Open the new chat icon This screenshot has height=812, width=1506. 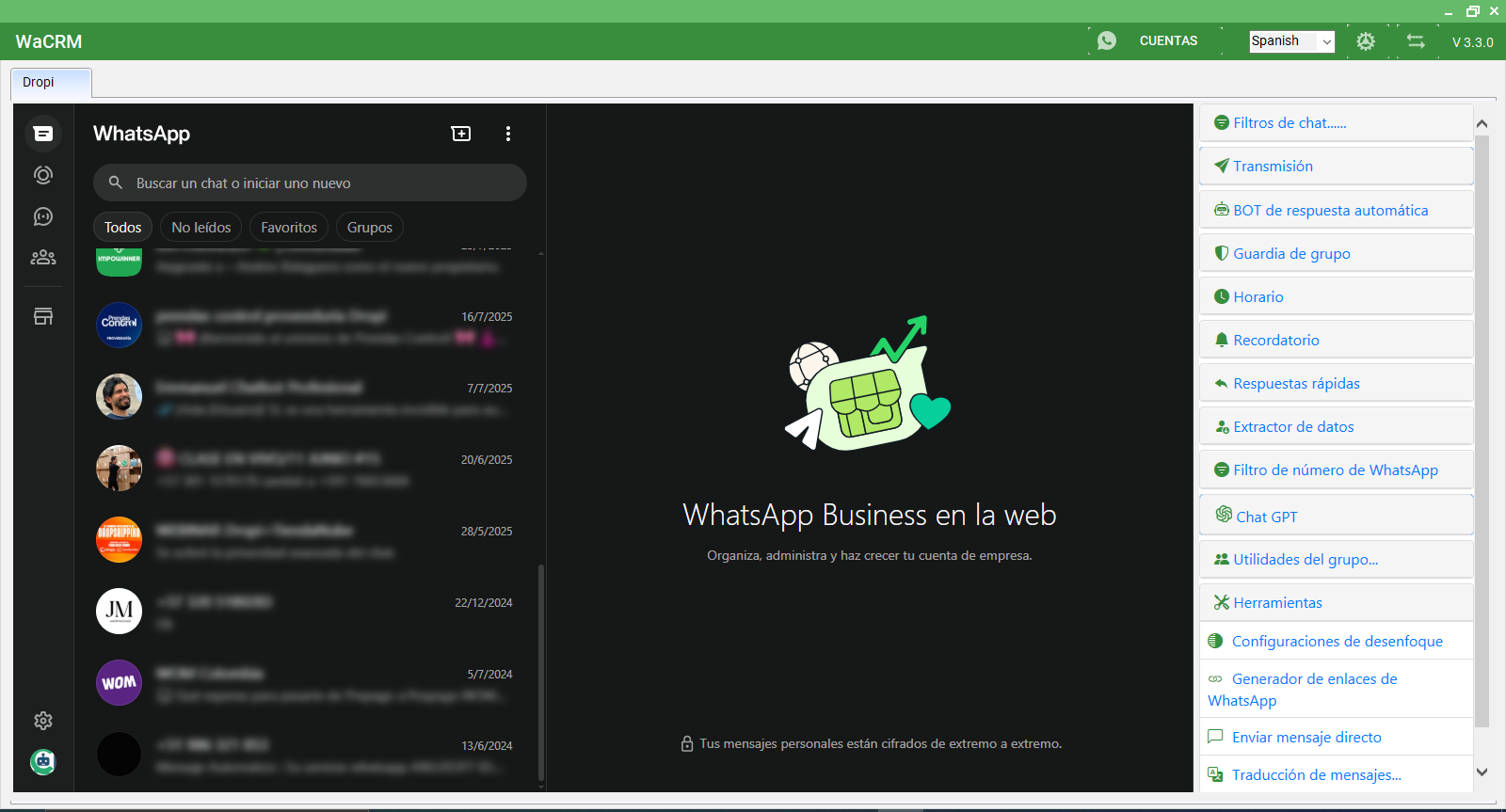point(461,134)
